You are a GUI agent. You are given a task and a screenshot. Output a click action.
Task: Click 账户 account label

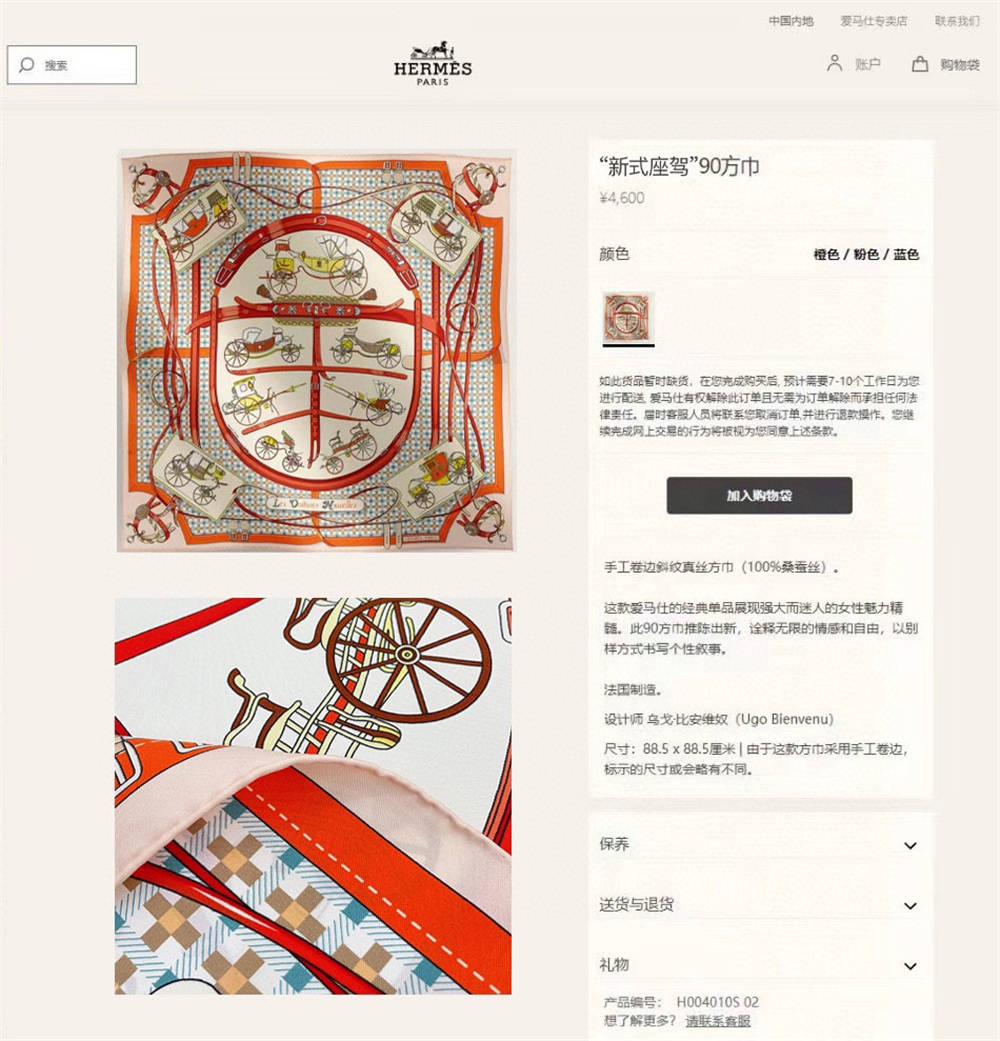[x=868, y=64]
